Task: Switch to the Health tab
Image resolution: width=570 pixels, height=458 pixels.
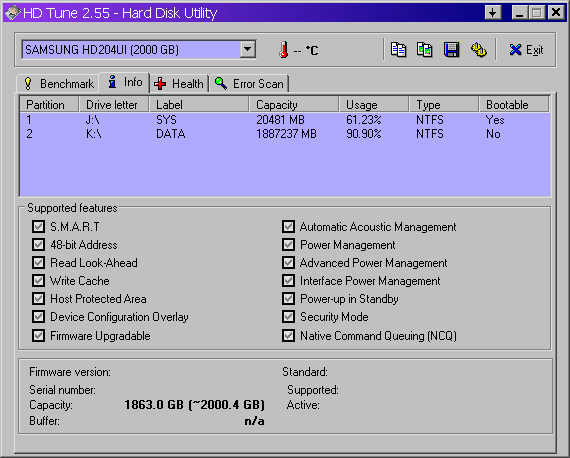Action: coord(179,84)
